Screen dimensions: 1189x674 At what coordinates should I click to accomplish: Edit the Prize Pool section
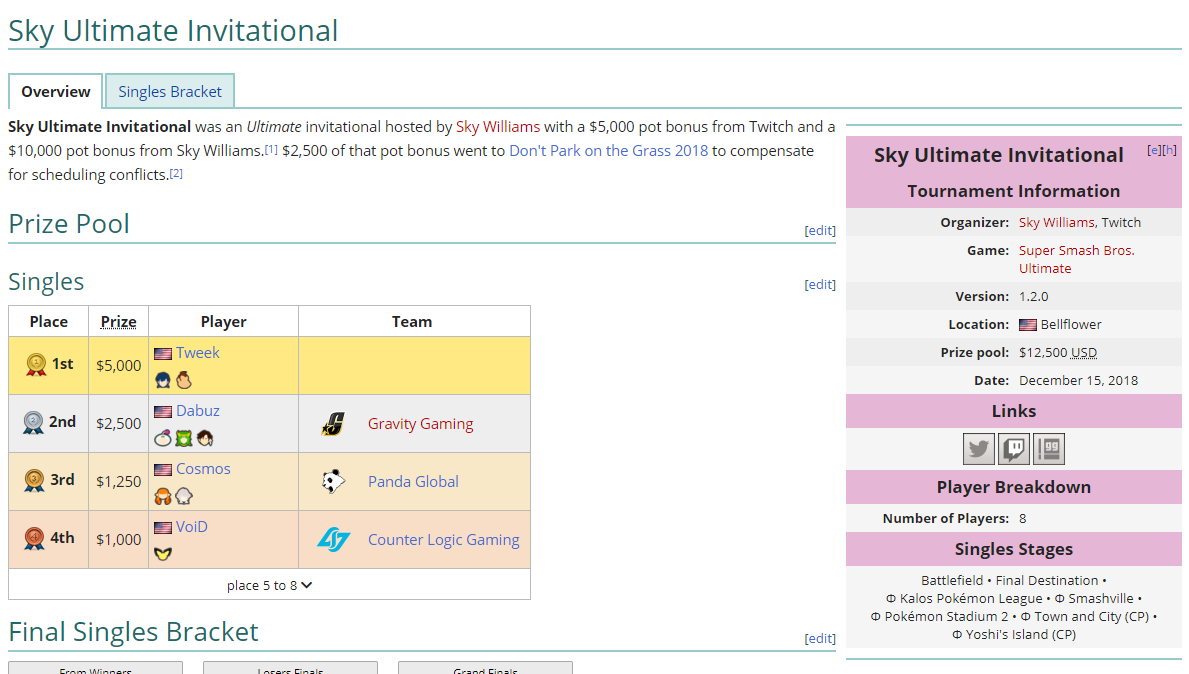point(820,230)
